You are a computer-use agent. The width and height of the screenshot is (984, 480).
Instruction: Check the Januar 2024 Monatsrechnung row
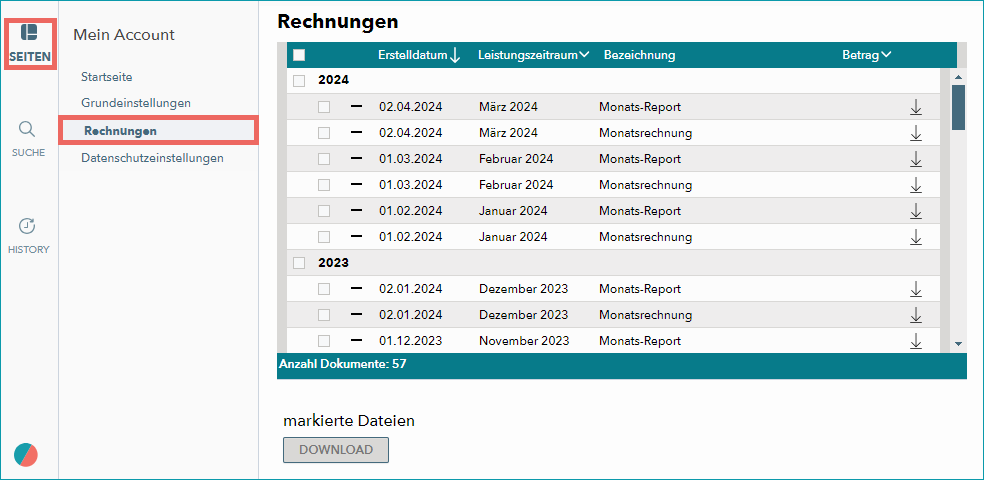(x=324, y=237)
